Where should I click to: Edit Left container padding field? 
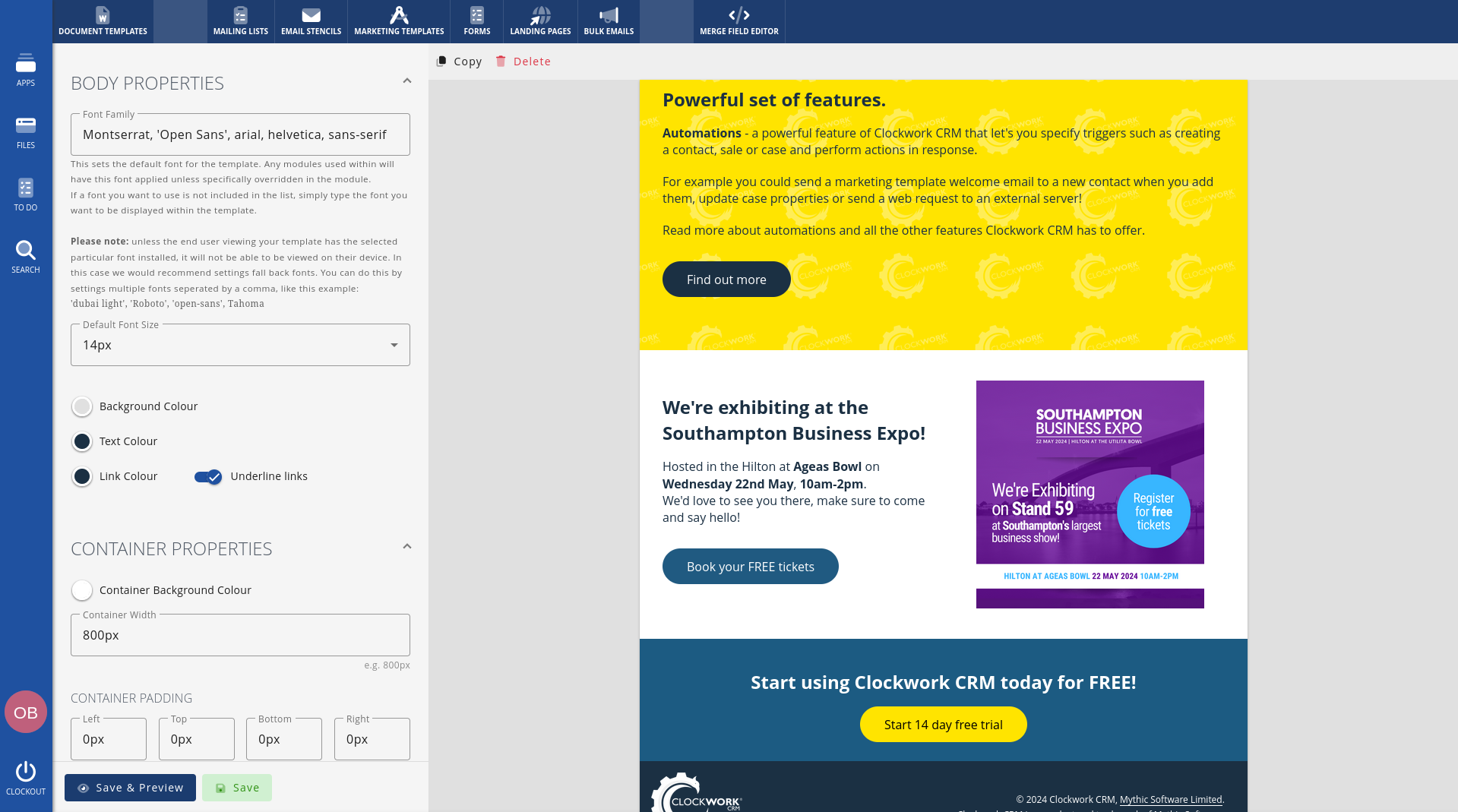click(x=109, y=739)
